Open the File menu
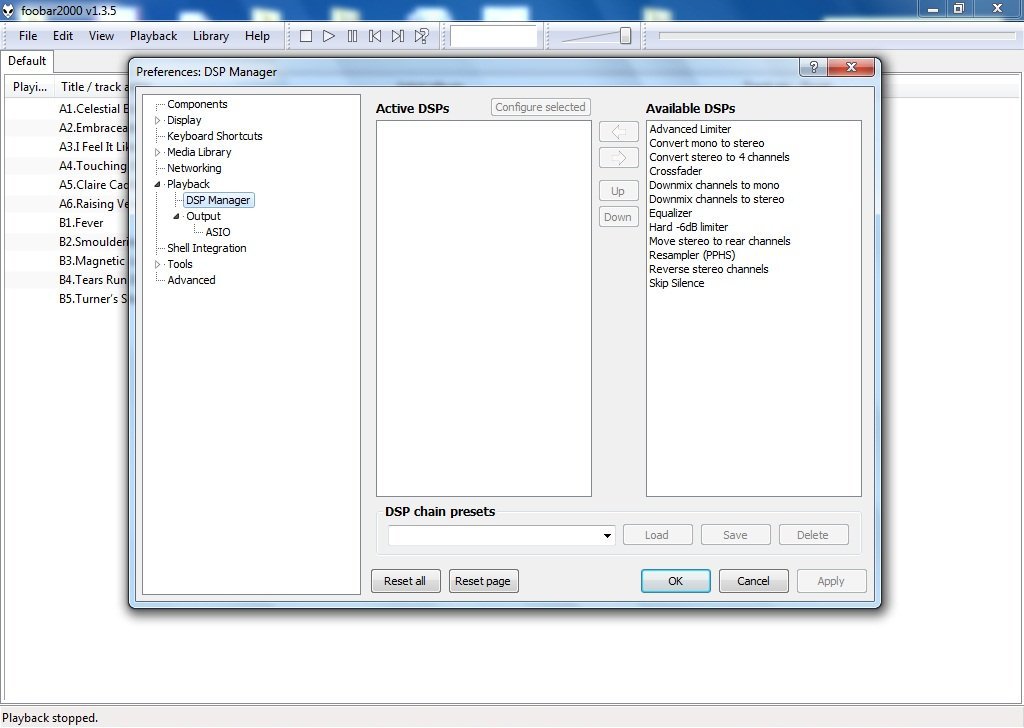Screen dimensions: 1024x728 click(28, 36)
